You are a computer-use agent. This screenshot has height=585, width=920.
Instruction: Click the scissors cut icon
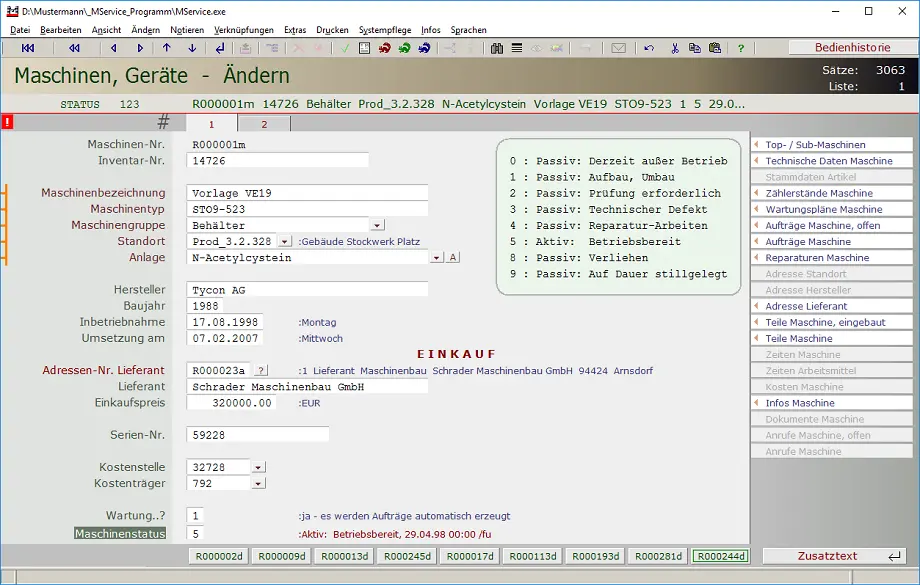click(x=675, y=48)
